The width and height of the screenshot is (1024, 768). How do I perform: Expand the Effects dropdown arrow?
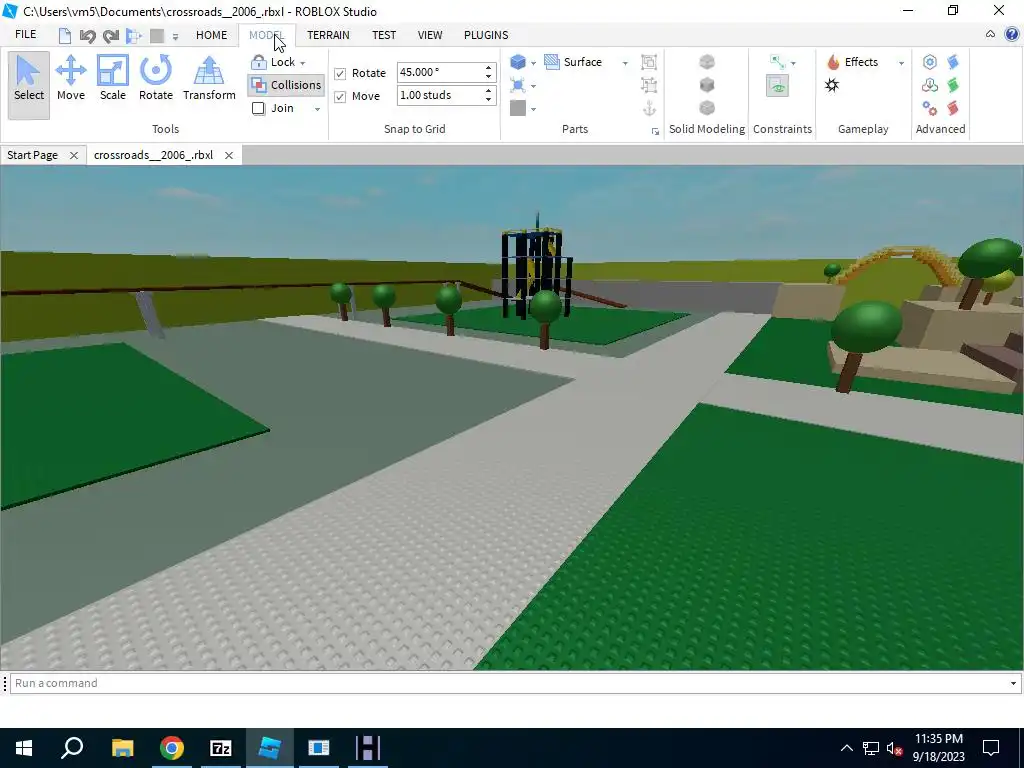tap(901, 63)
